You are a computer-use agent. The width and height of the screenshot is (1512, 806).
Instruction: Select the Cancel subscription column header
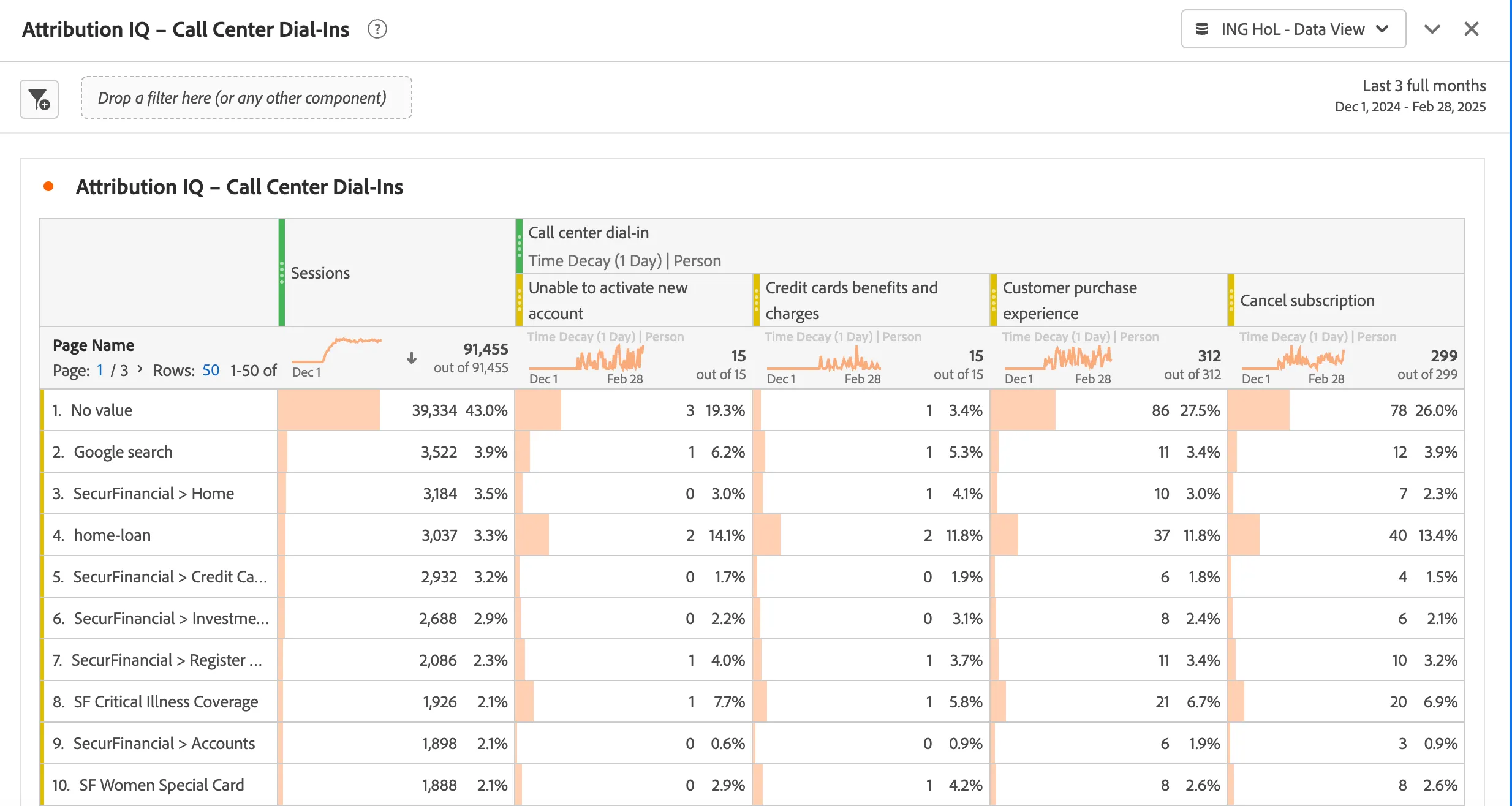pos(1347,300)
